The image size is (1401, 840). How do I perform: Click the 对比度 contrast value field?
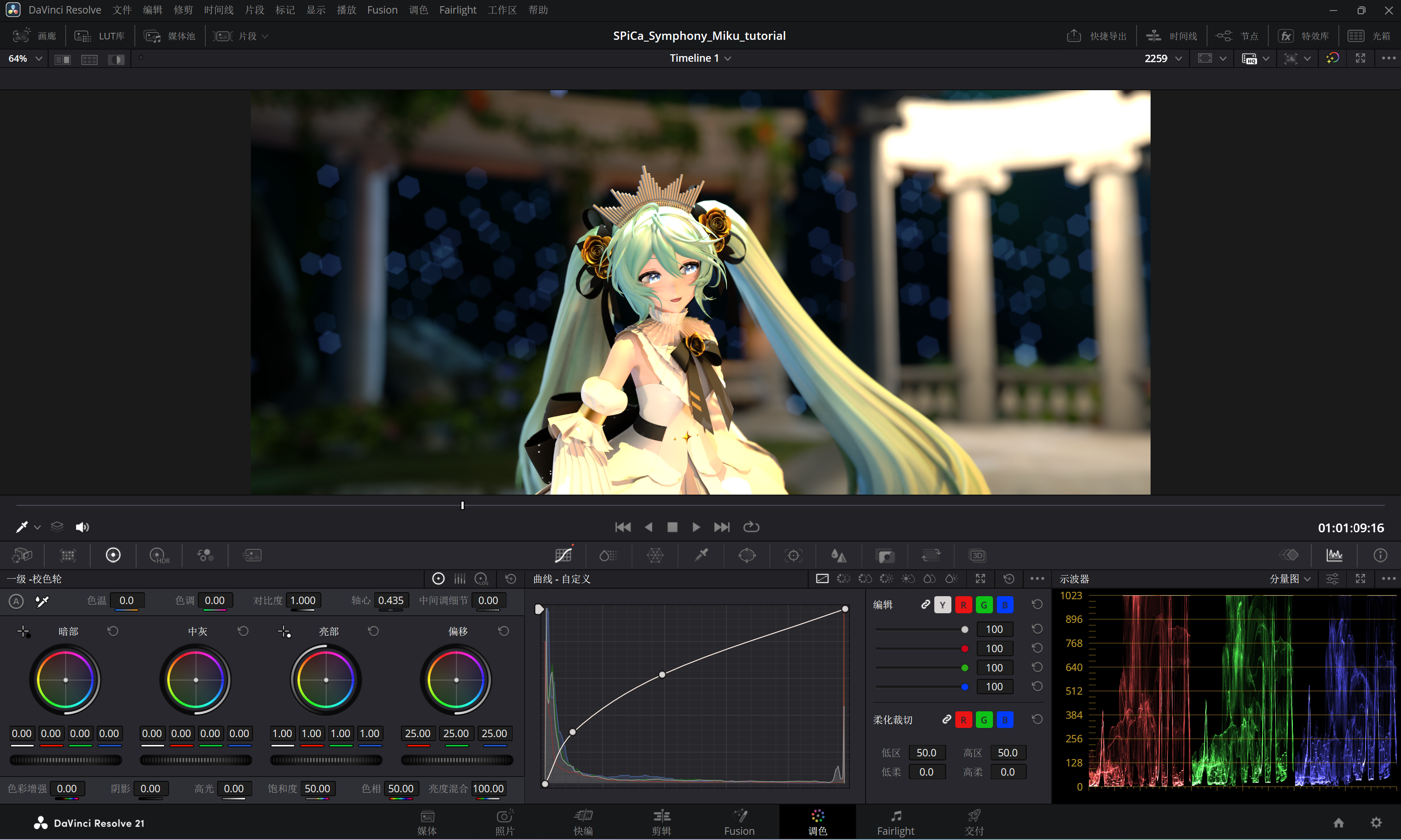[x=303, y=600]
